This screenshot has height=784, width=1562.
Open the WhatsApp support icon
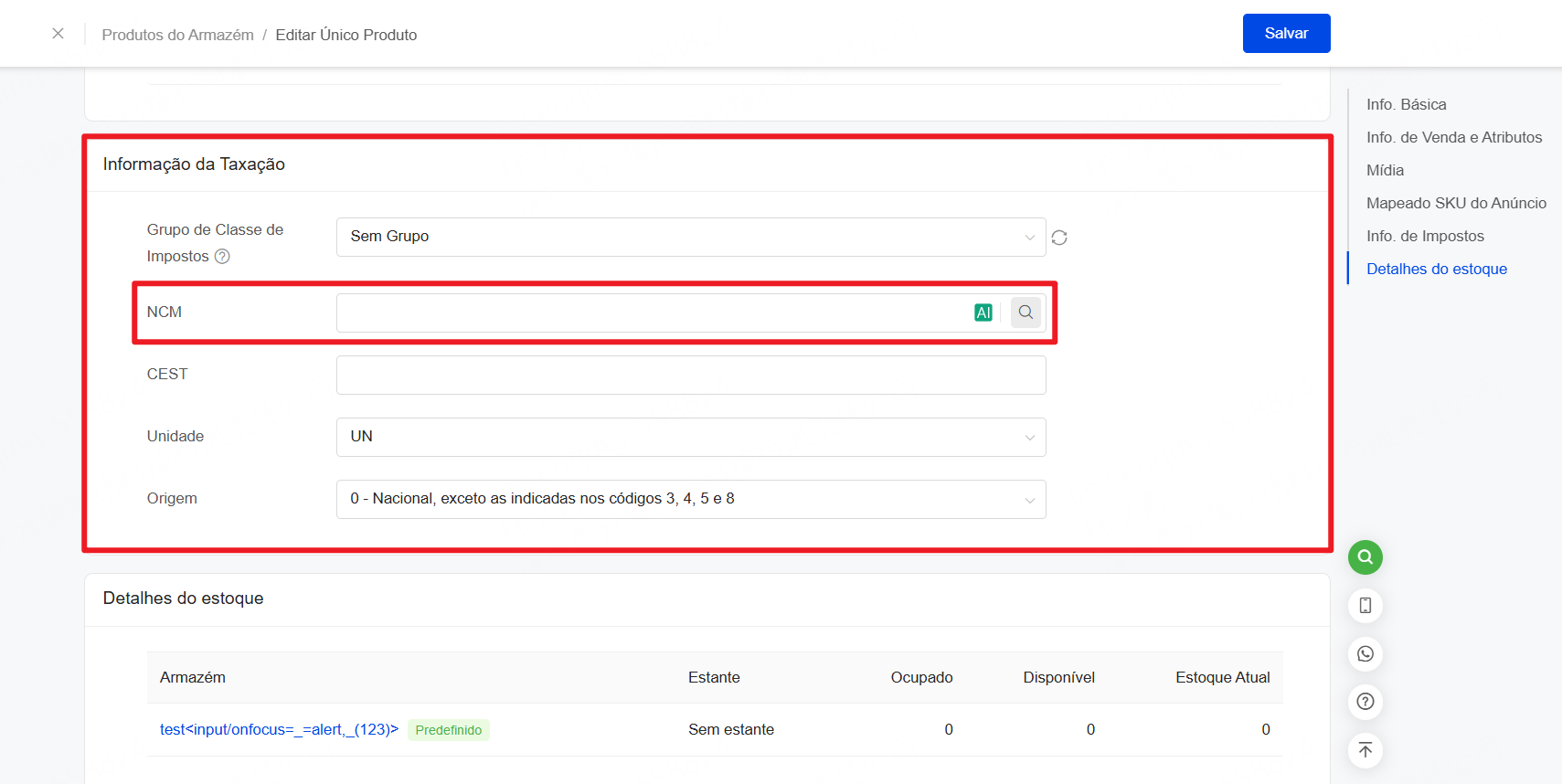point(1365,654)
